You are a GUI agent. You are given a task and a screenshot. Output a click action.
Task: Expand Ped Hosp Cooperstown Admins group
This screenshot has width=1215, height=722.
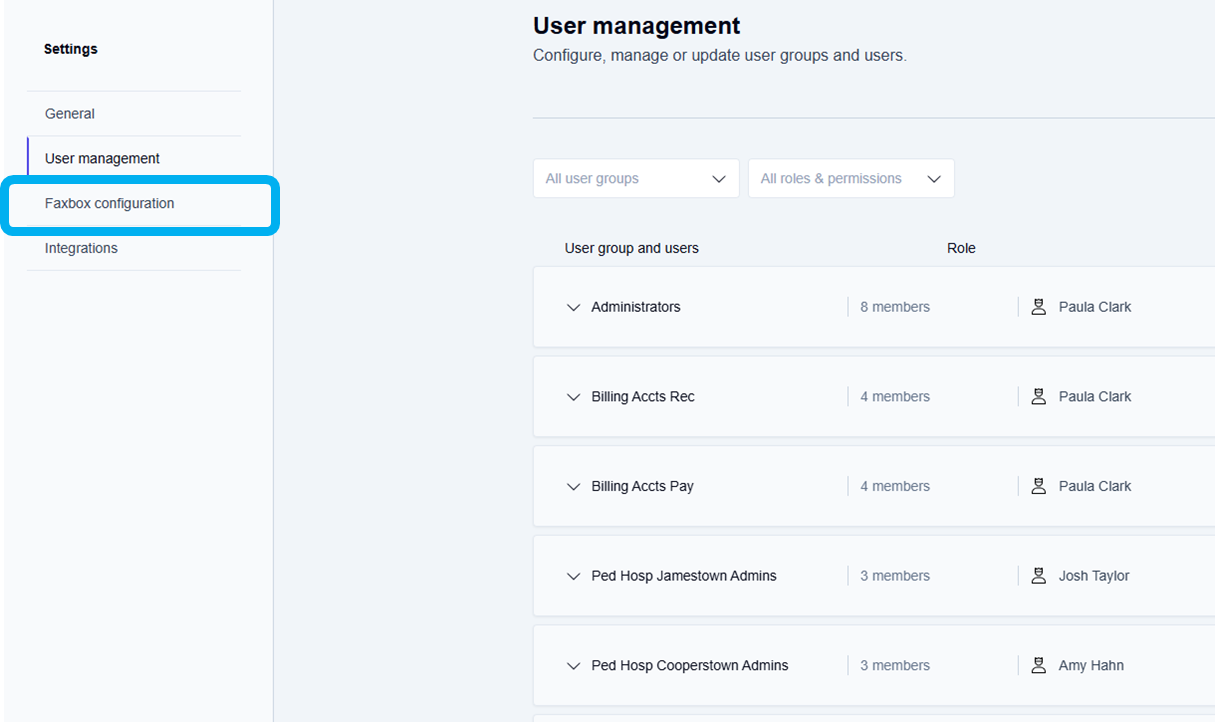[573, 665]
